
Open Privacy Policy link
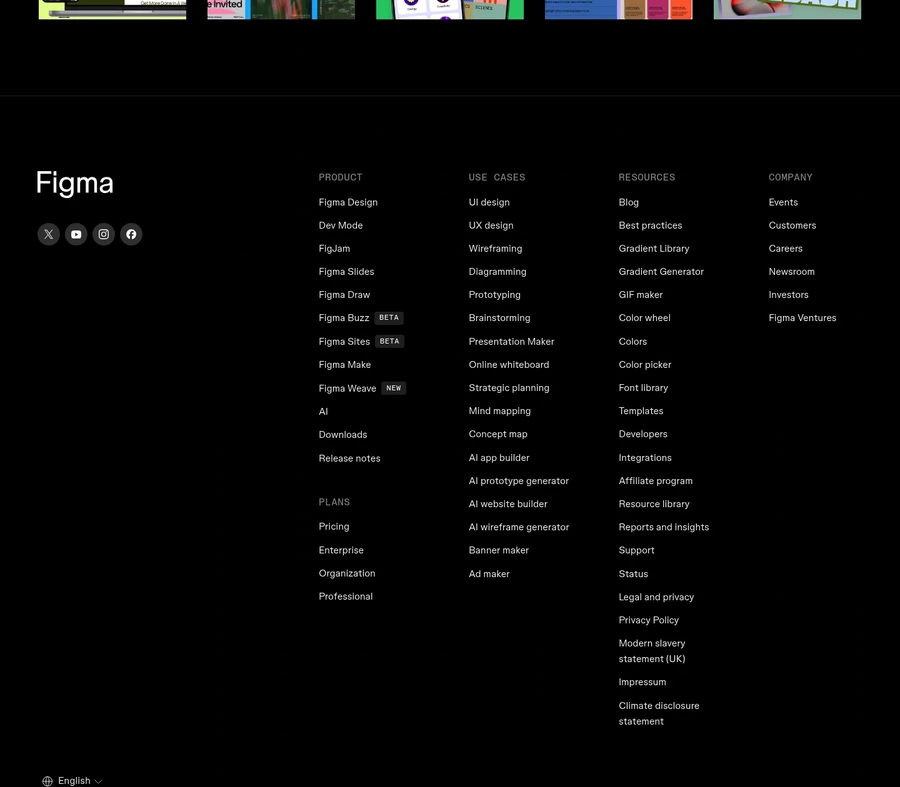pos(649,620)
